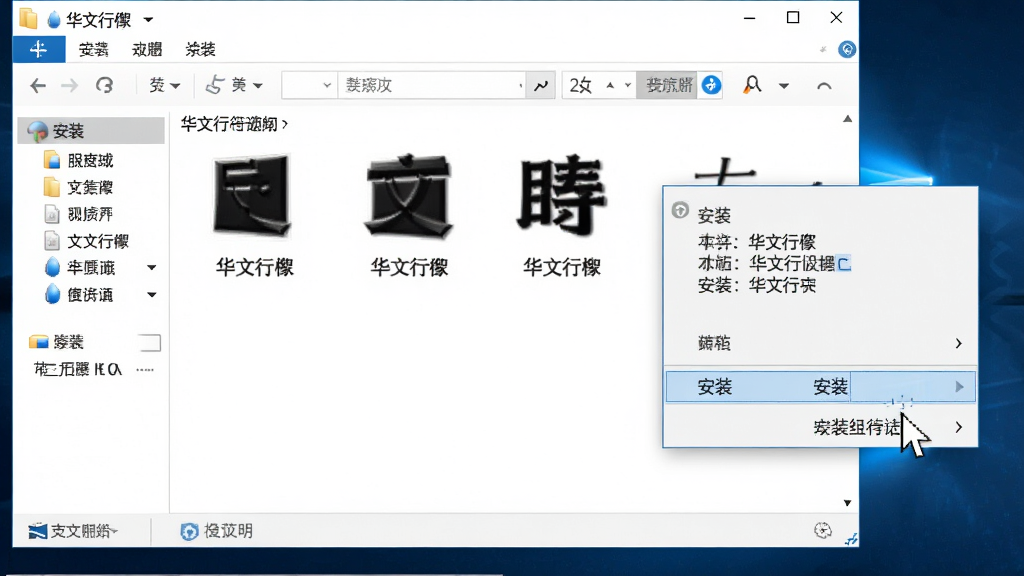
Task: Click the small pin icon beside the help icon
Action: point(823,50)
